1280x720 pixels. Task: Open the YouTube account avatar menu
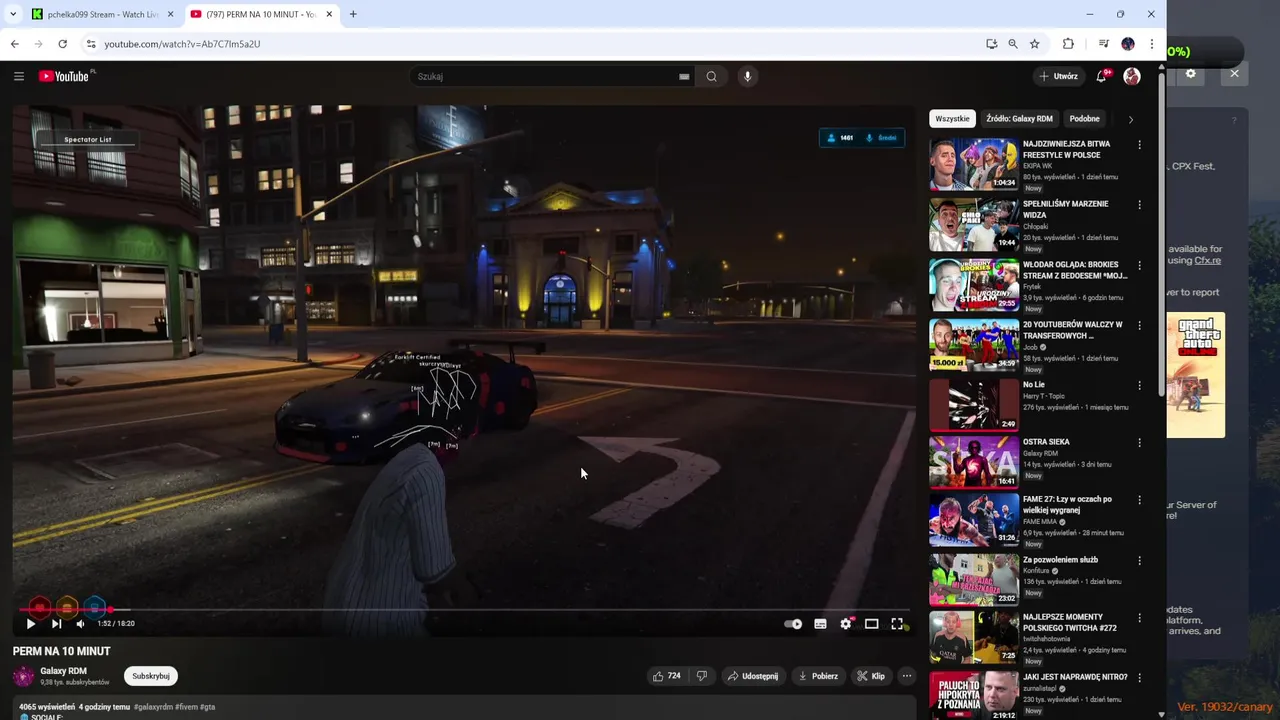[x=1132, y=76]
